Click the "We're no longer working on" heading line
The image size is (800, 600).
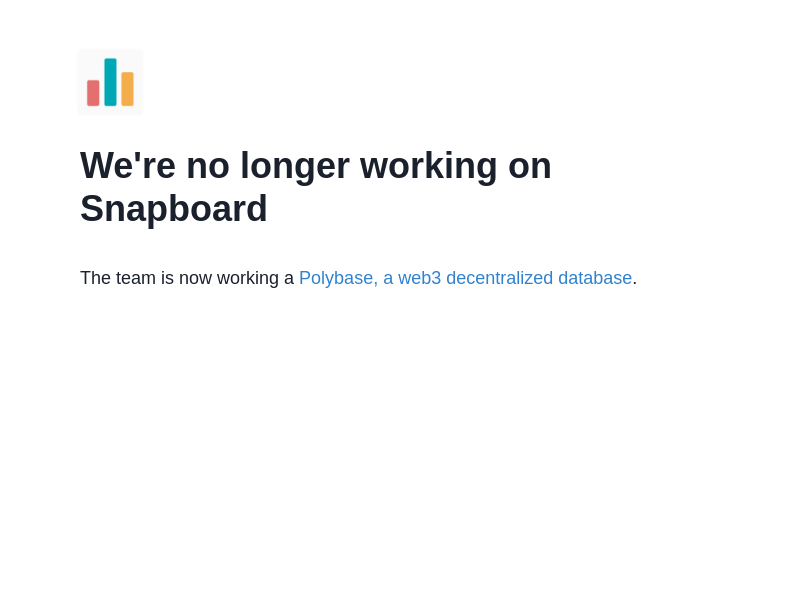[x=316, y=166]
